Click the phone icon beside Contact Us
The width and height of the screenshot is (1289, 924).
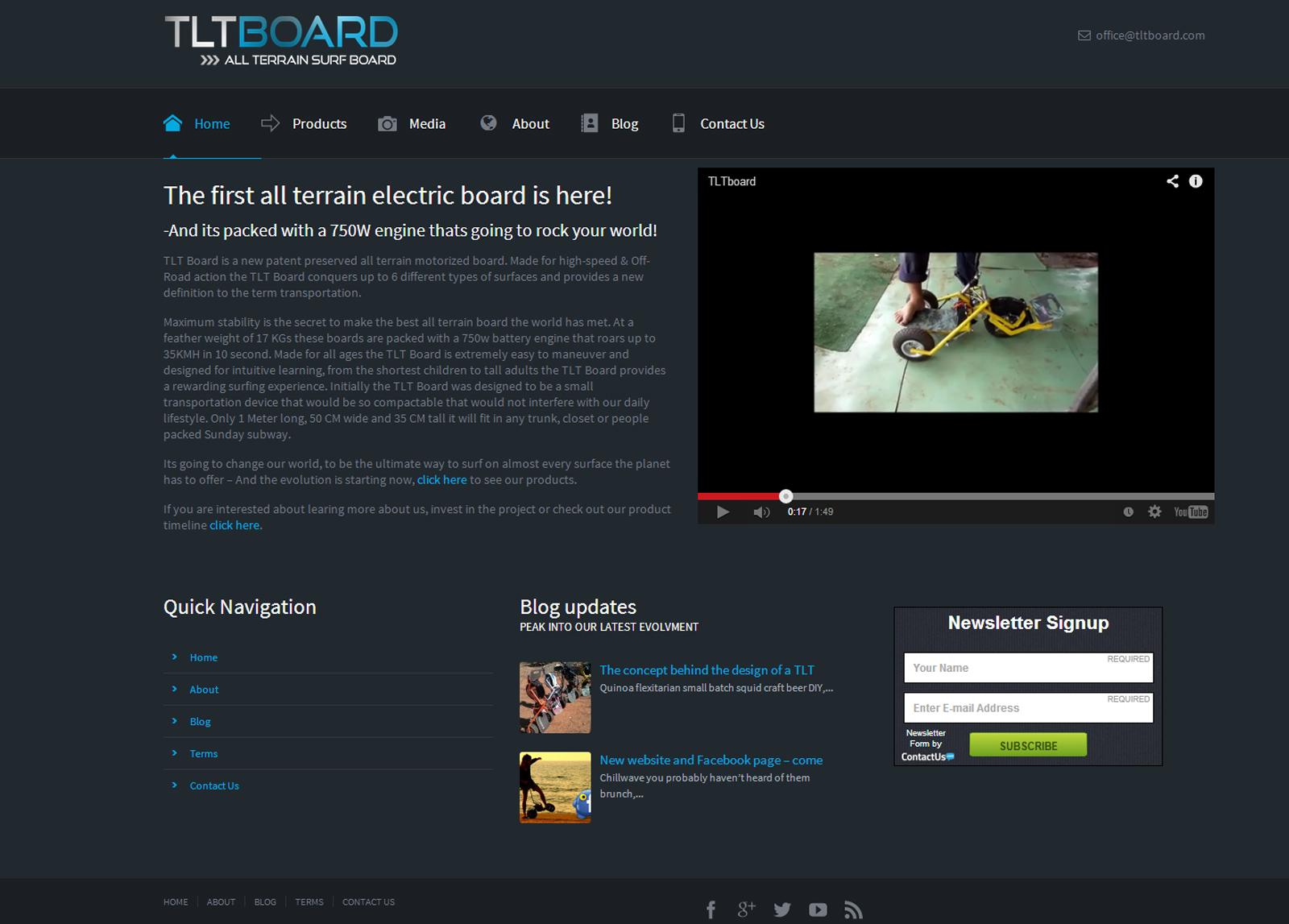click(678, 122)
